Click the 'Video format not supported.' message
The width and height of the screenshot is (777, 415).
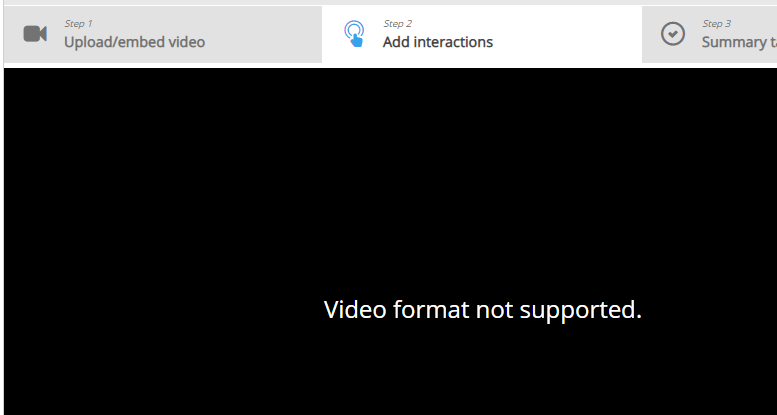[x=483, y=310]
